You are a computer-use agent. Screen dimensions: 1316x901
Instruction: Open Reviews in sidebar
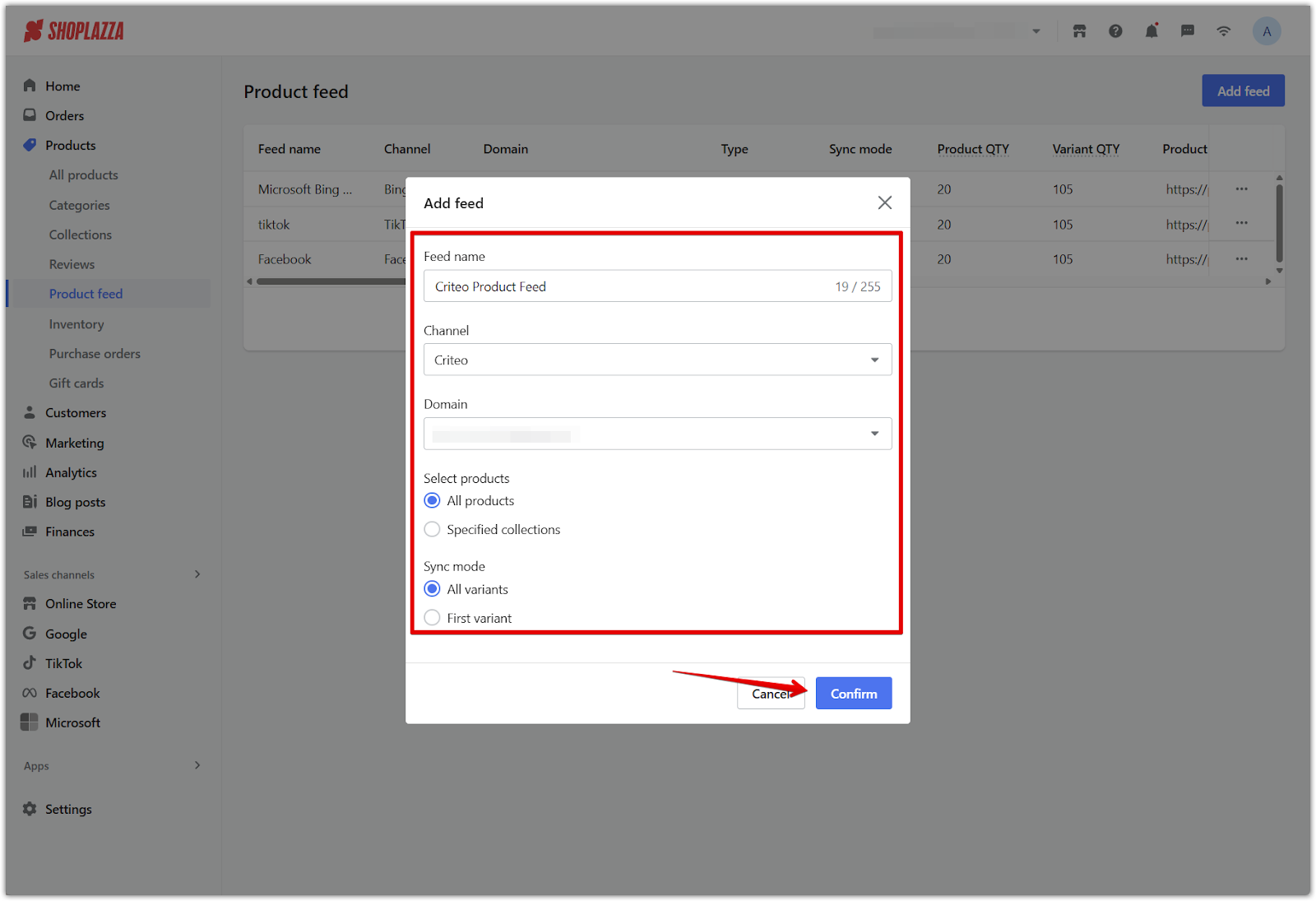click(x=72, y=264)
